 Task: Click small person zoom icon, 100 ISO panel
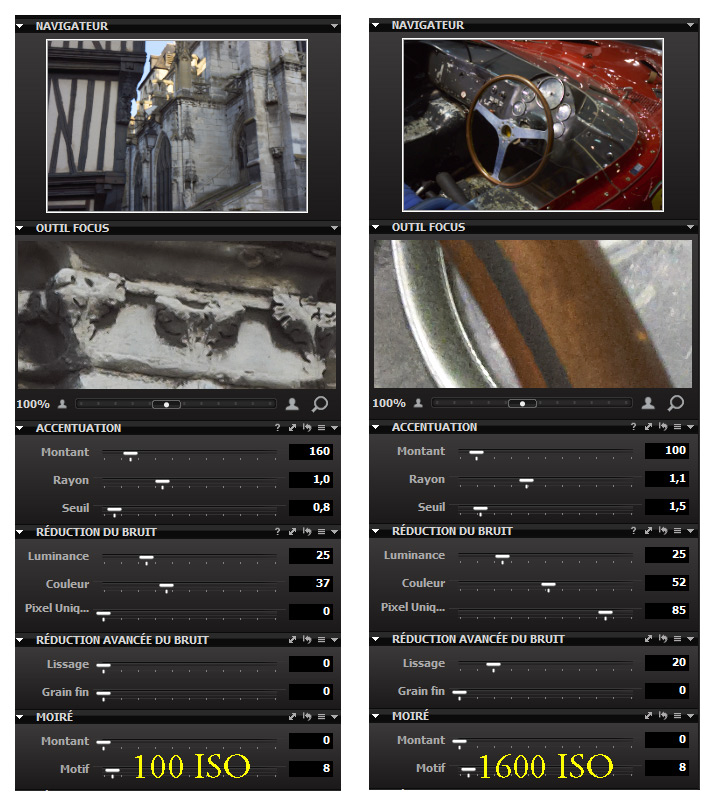pyautogui.click(x=62, y=404)
